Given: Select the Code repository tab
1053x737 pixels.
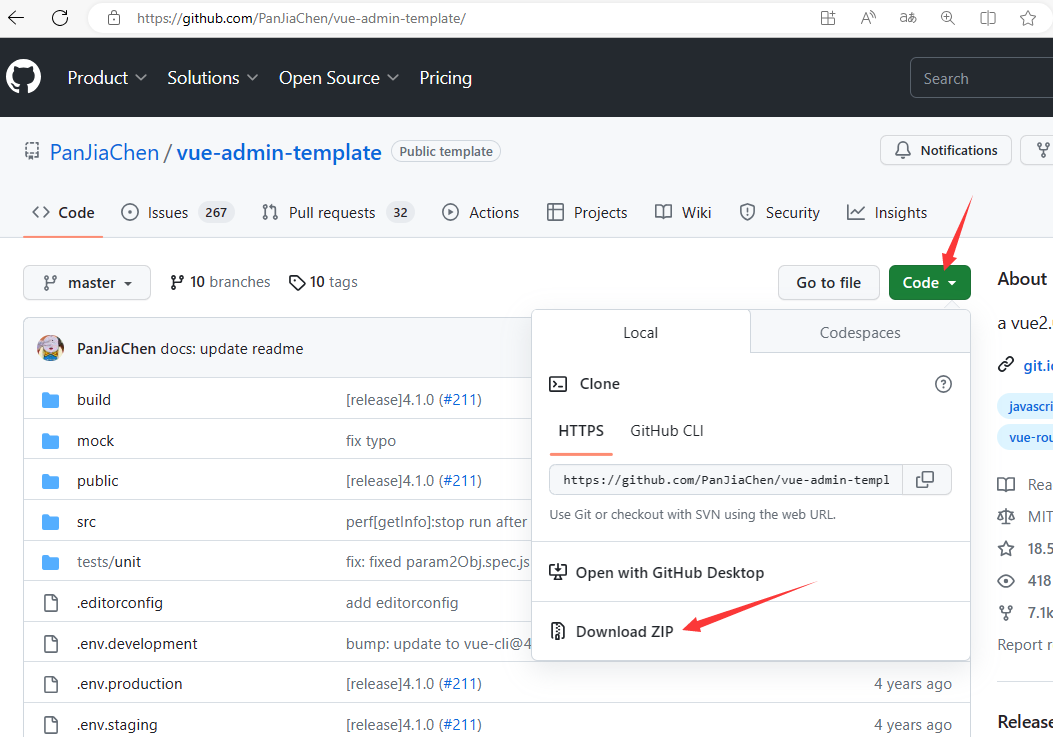Looking at the screenshot, I should [63, 212].
